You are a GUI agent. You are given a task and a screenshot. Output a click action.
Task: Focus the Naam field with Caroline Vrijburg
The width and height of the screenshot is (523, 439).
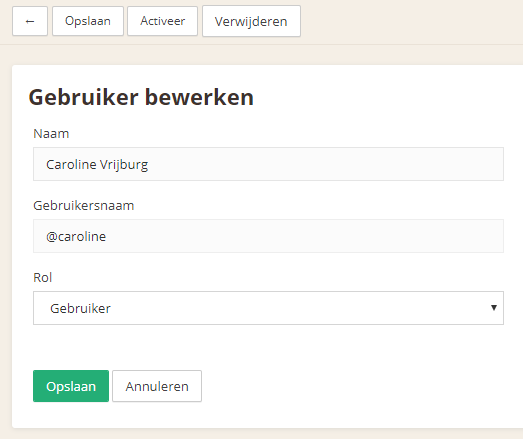(x=268, y=164)
